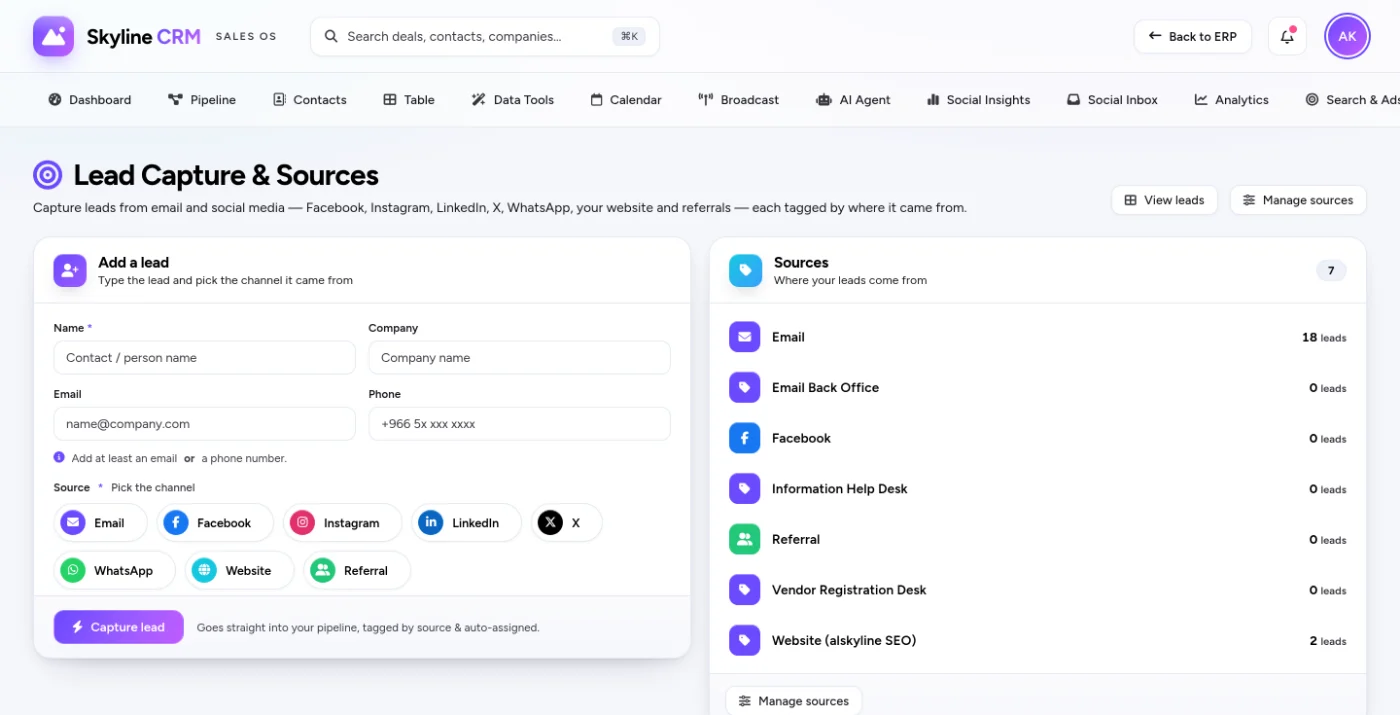The image size is (1400, 715).
Task: Switch to the Analytics tab
Action: click(x=1232, y=100)
